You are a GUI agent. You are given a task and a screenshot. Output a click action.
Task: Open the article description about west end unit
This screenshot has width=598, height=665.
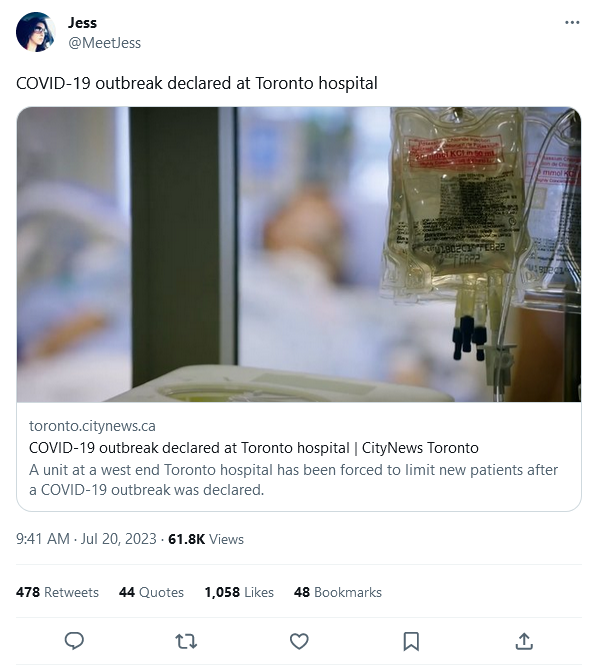click(x=293, y=480)
